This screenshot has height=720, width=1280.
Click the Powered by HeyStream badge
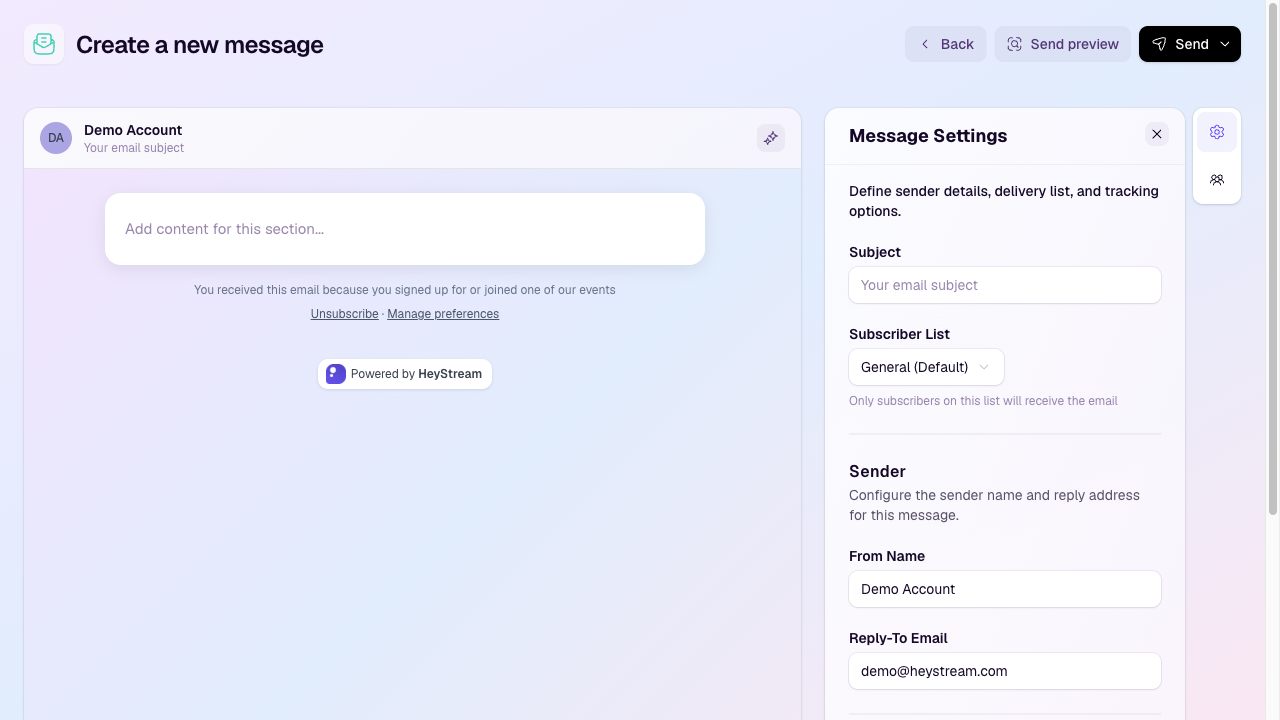point(405,374)
